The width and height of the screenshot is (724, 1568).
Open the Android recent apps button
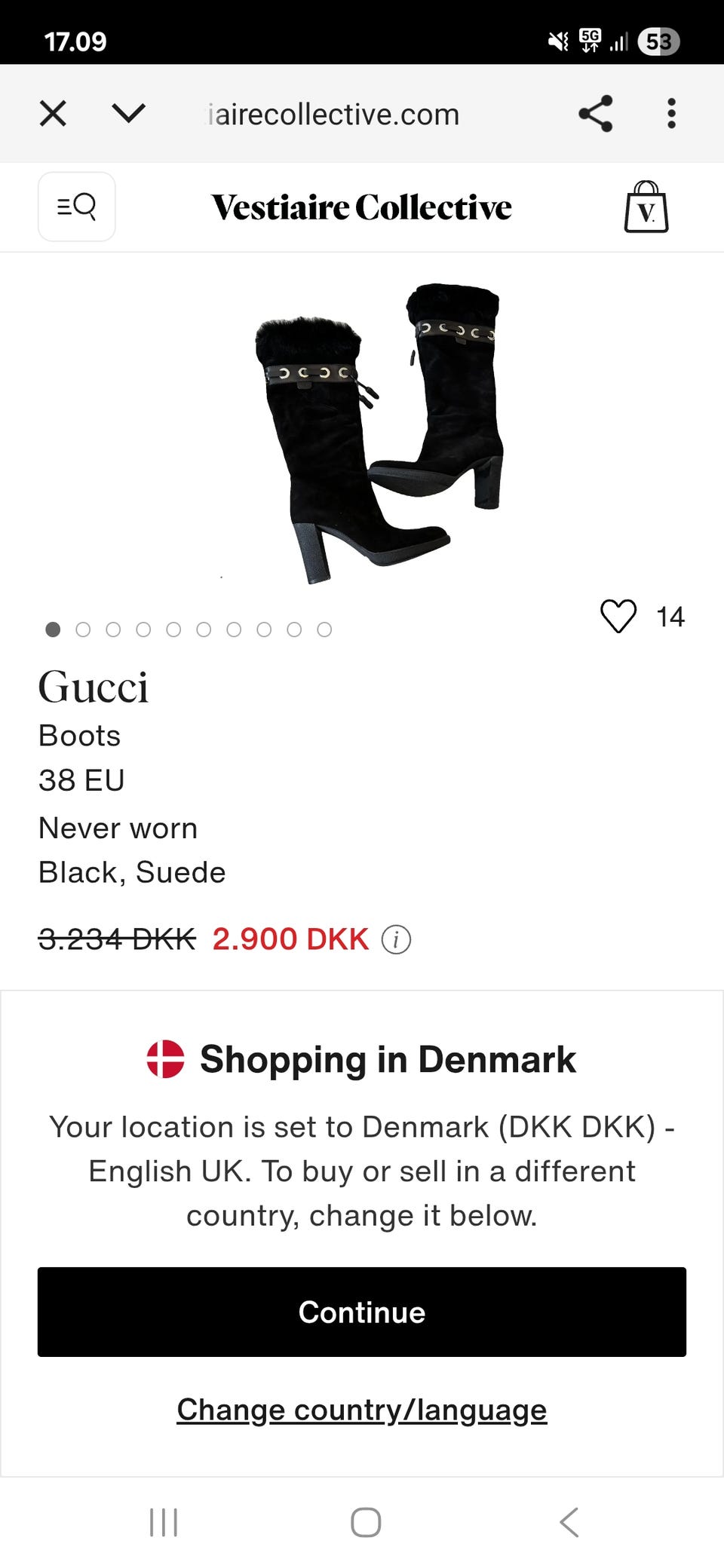164,1522
